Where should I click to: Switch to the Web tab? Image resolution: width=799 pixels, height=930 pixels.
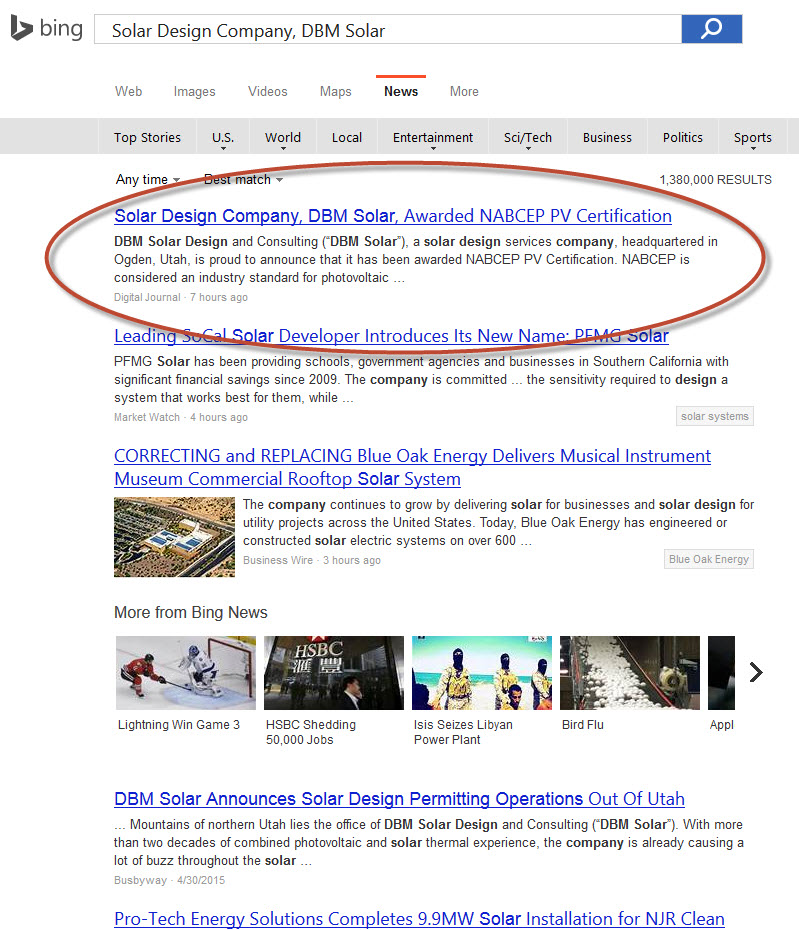click(129, 91)
